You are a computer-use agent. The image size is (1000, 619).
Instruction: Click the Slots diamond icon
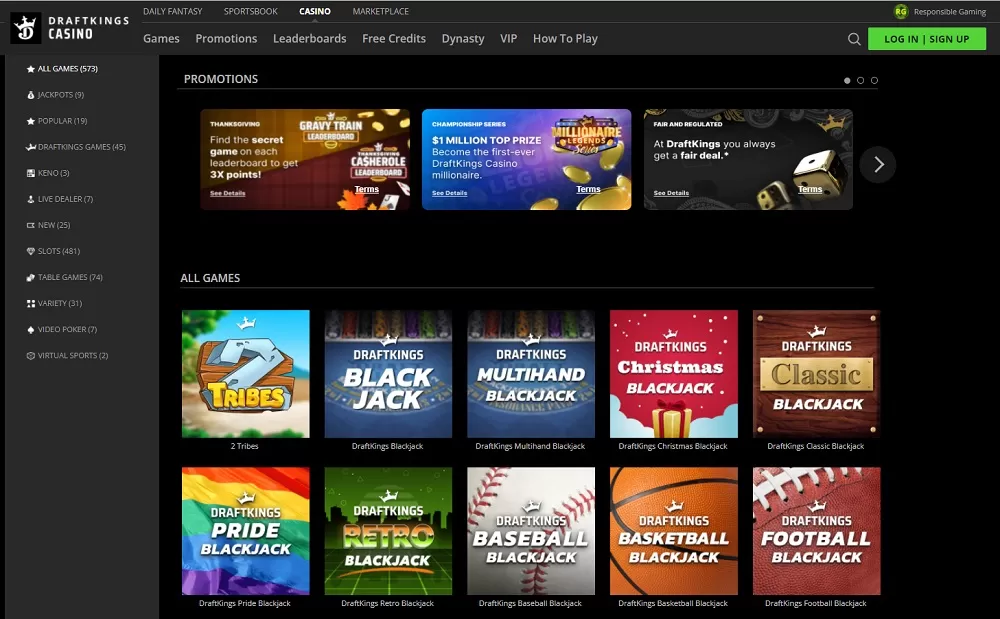point(31,252)
